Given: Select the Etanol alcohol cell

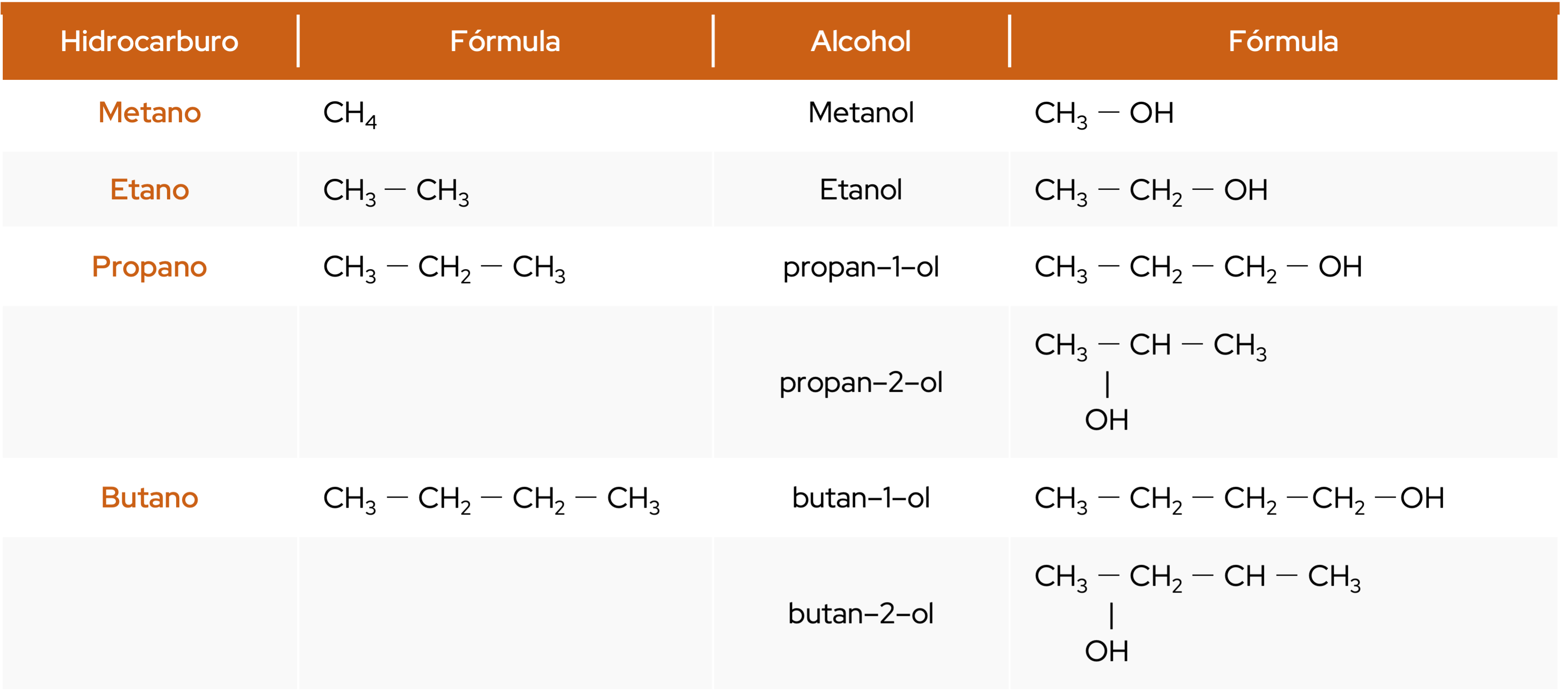Looking at the screenshot, I should tap(861, 190).
